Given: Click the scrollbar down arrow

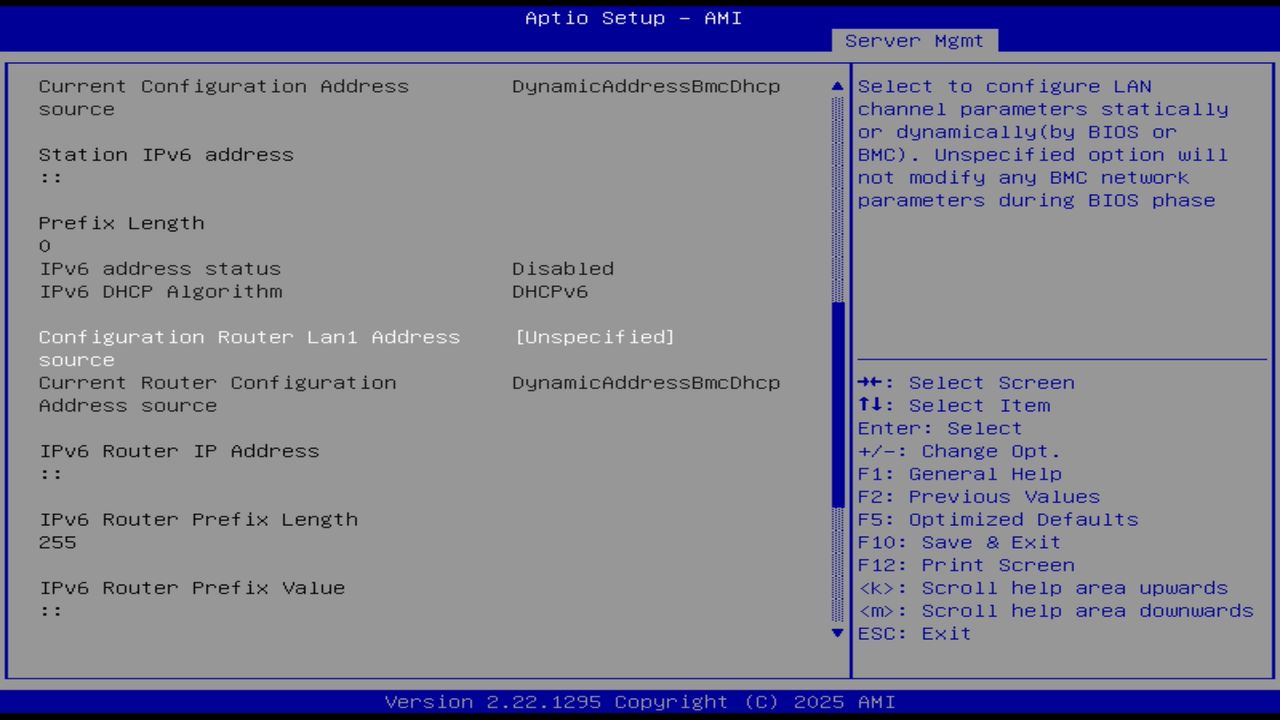Looking at the screenshot, I should tap(836, 633).
